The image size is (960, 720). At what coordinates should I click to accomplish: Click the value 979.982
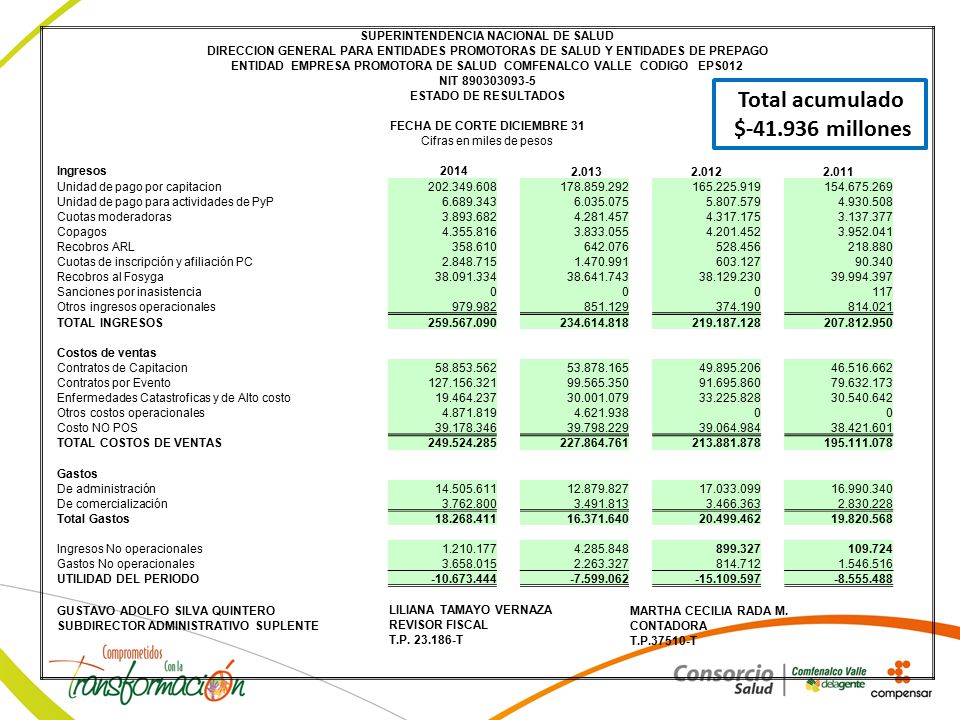(x=474, y=307)
